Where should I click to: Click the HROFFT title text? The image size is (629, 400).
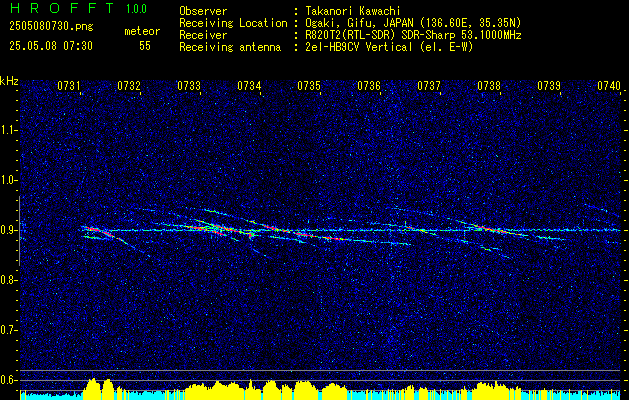pyautogui.click(x=62, y=8)
